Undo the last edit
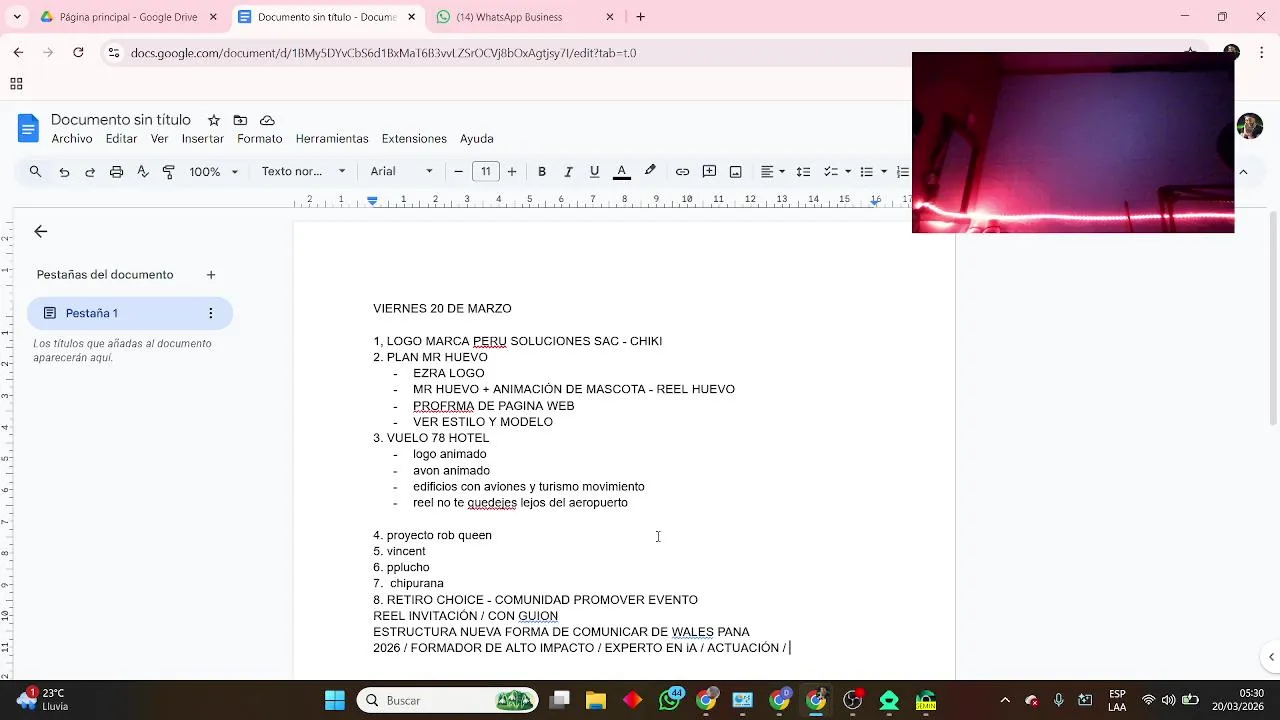This screenshot has height=720, width=1280. click(x=64, y=172)
